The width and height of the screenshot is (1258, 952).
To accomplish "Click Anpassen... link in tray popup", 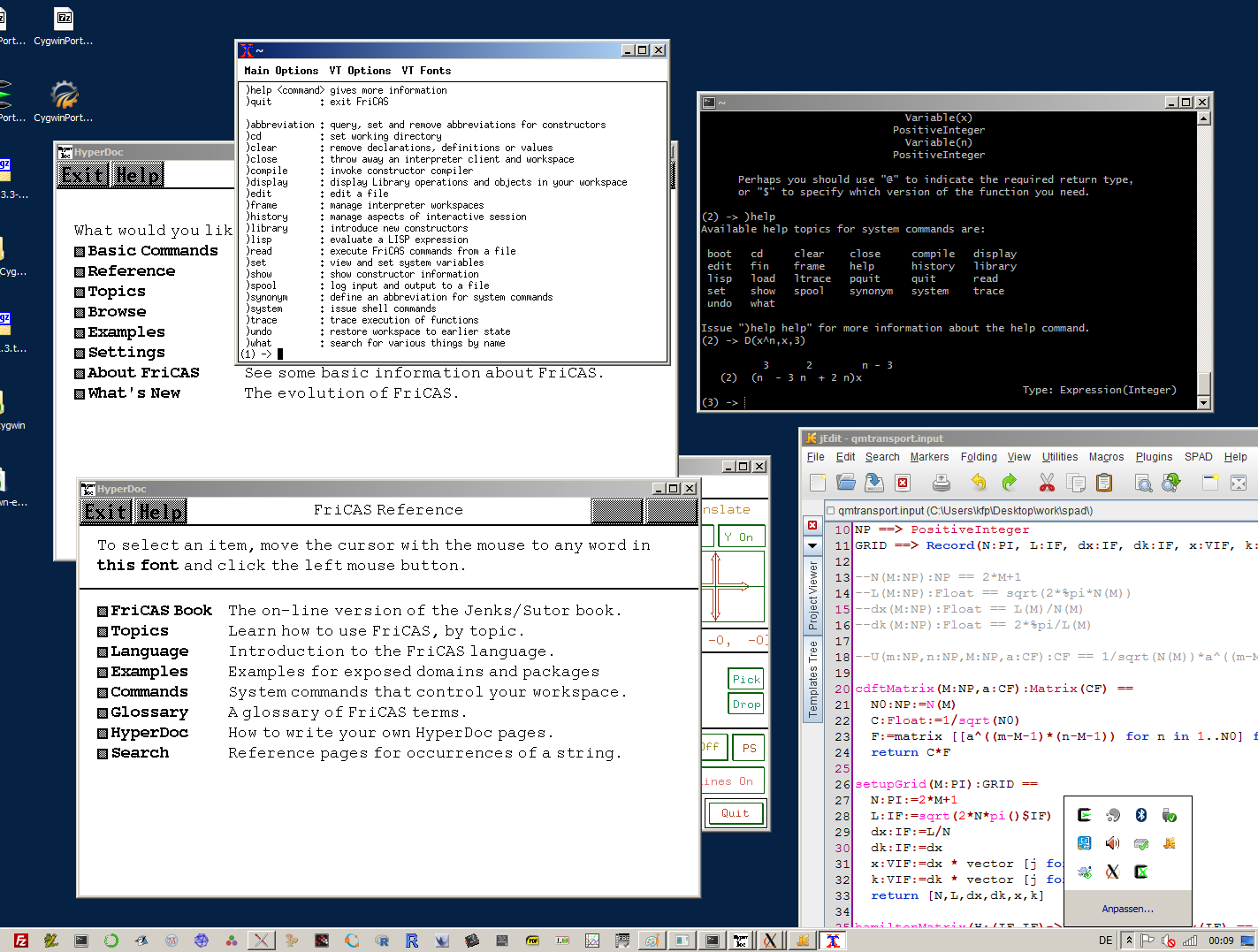I will (x=1127, y=909).
